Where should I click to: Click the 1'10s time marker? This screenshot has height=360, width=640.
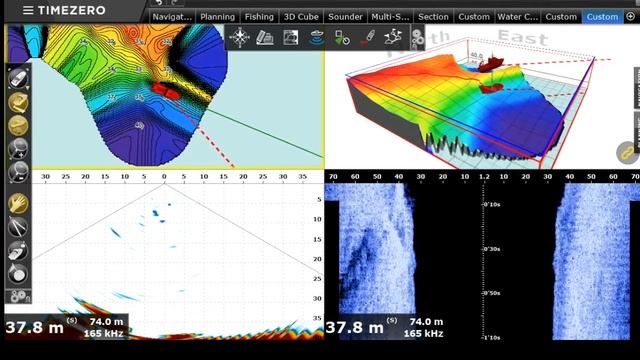(x=492, y=338)
